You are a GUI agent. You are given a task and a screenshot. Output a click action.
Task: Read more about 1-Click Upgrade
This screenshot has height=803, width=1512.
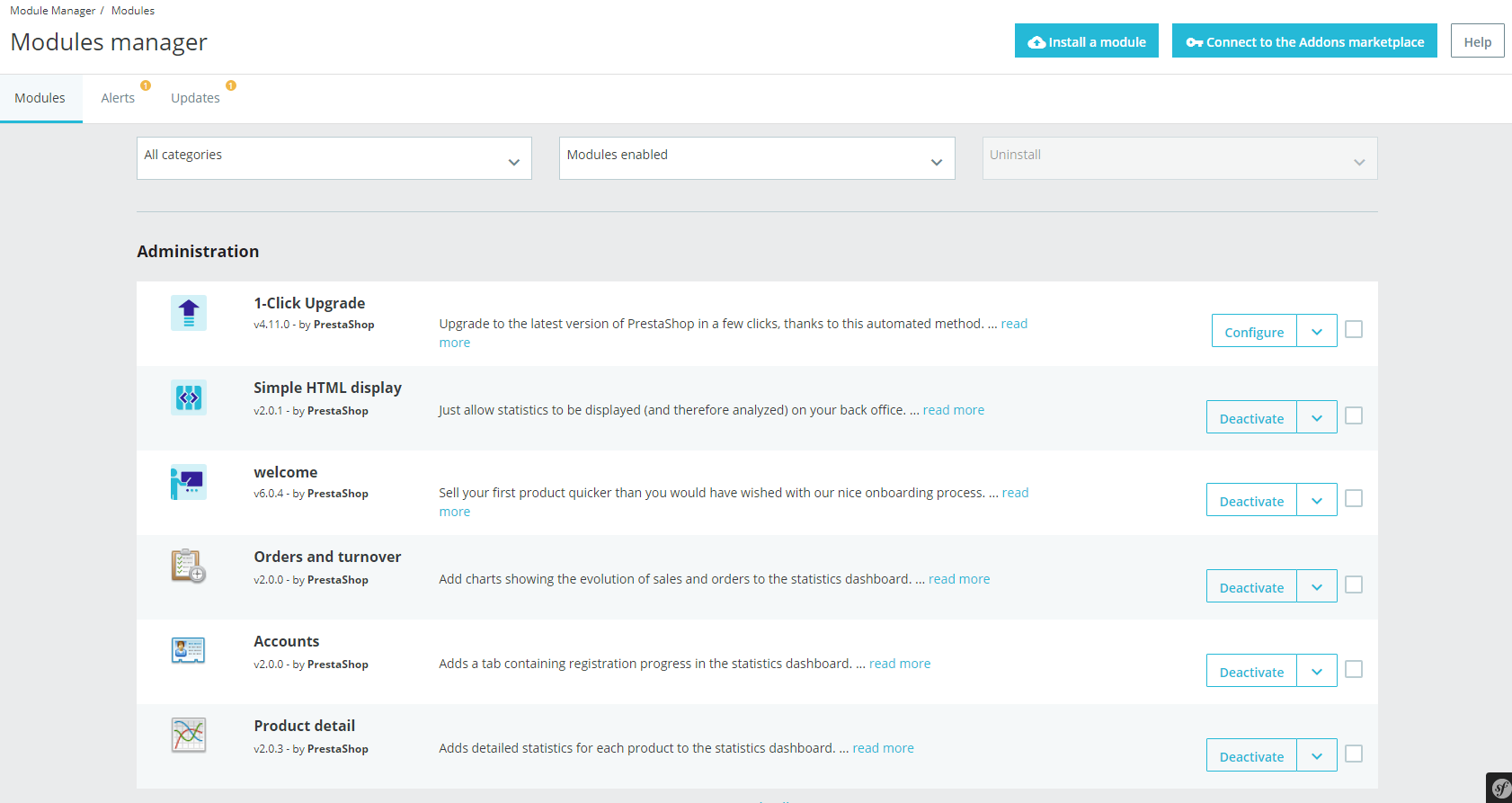point(1014,324)
